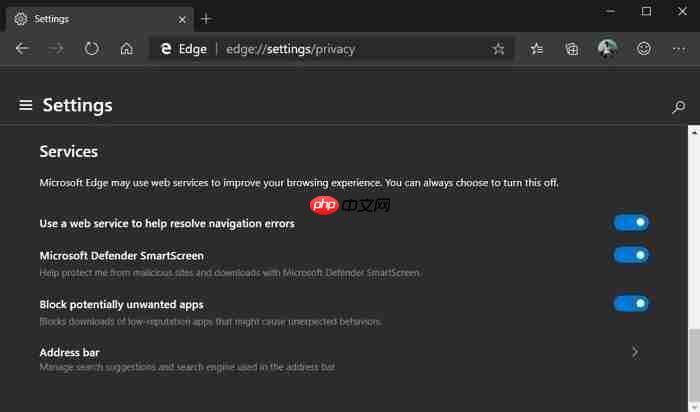Open the Settings and more ellipsis menu
Viewport: 700px width, 412px height.
click(x=679, y=49)
